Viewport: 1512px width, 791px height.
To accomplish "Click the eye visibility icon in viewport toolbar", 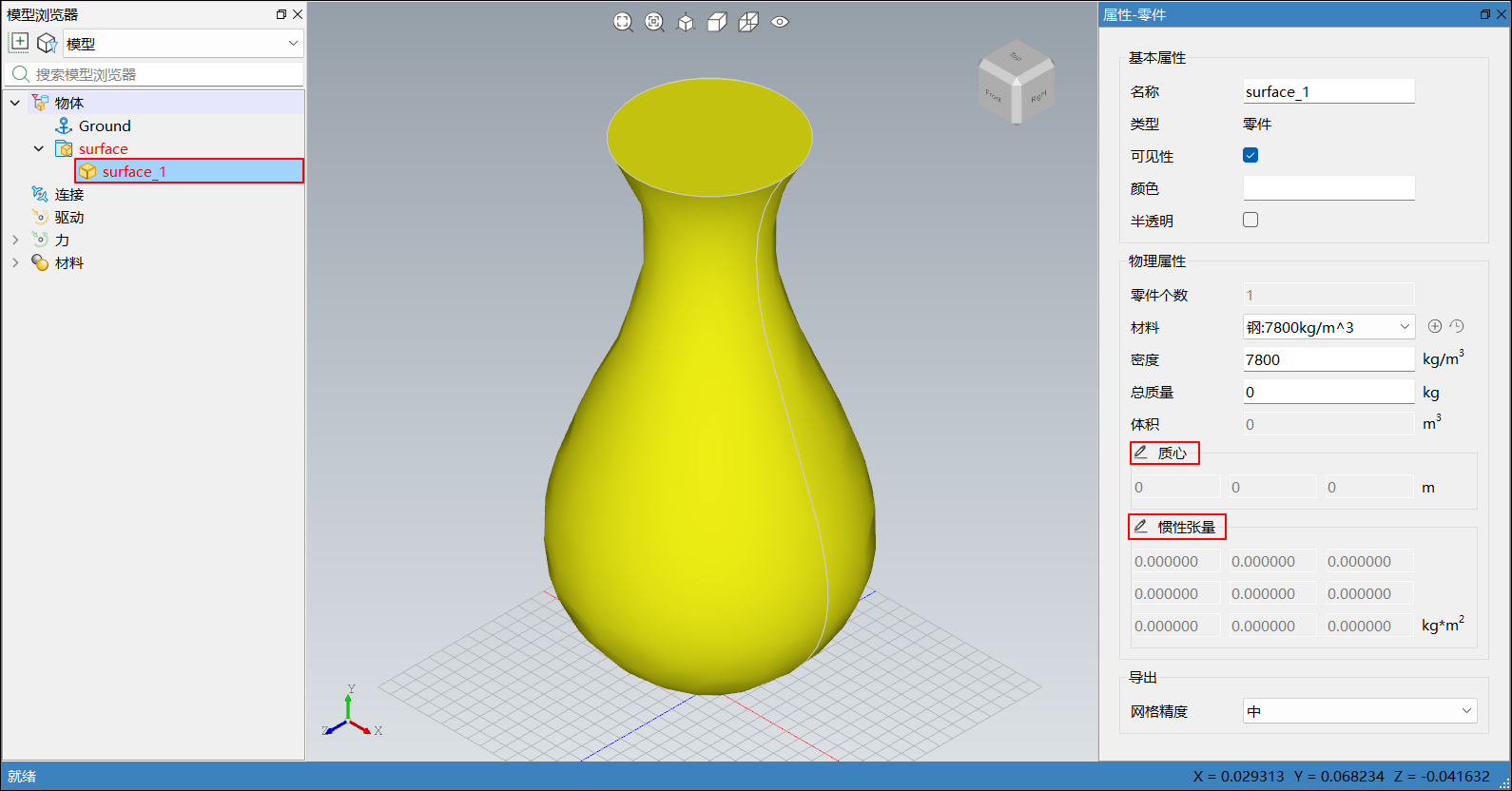I will (780, 22).
